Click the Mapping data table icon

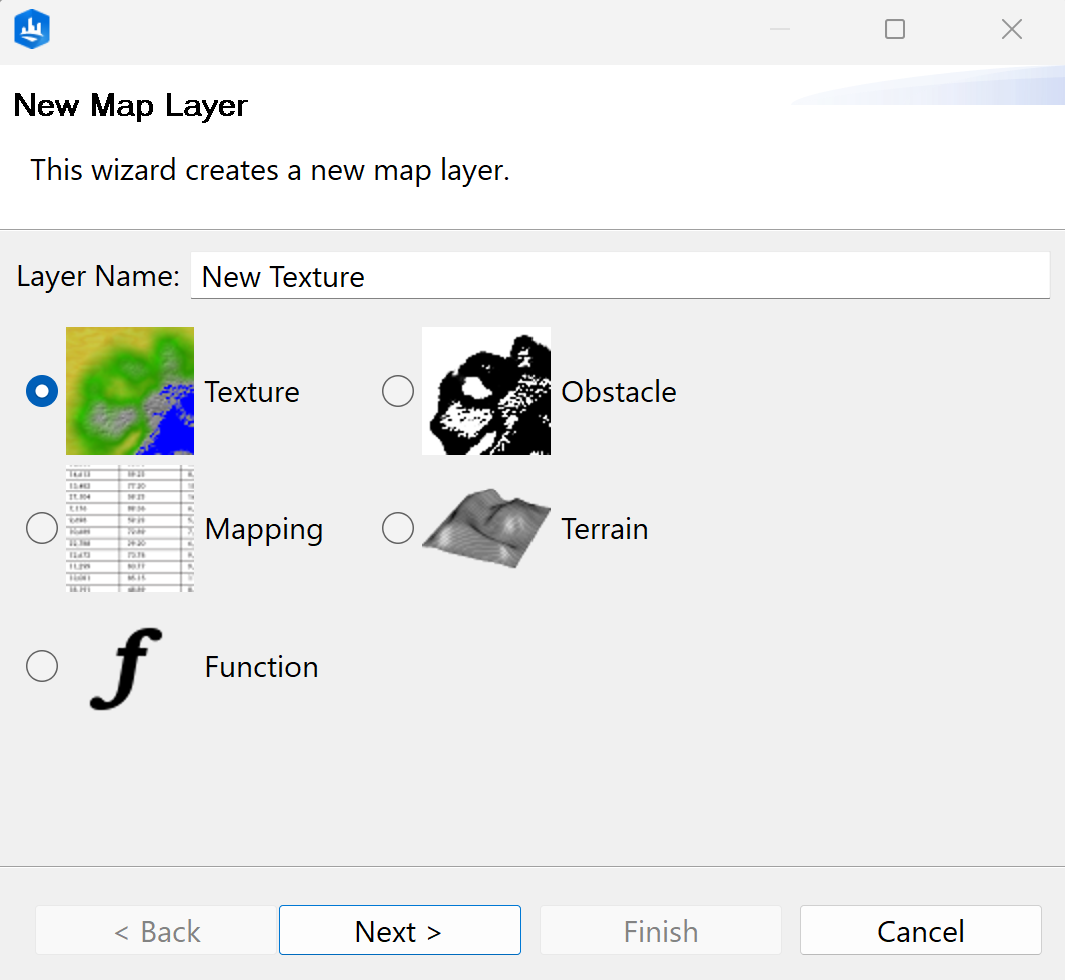pyautogui.click(x=129, y=528)
